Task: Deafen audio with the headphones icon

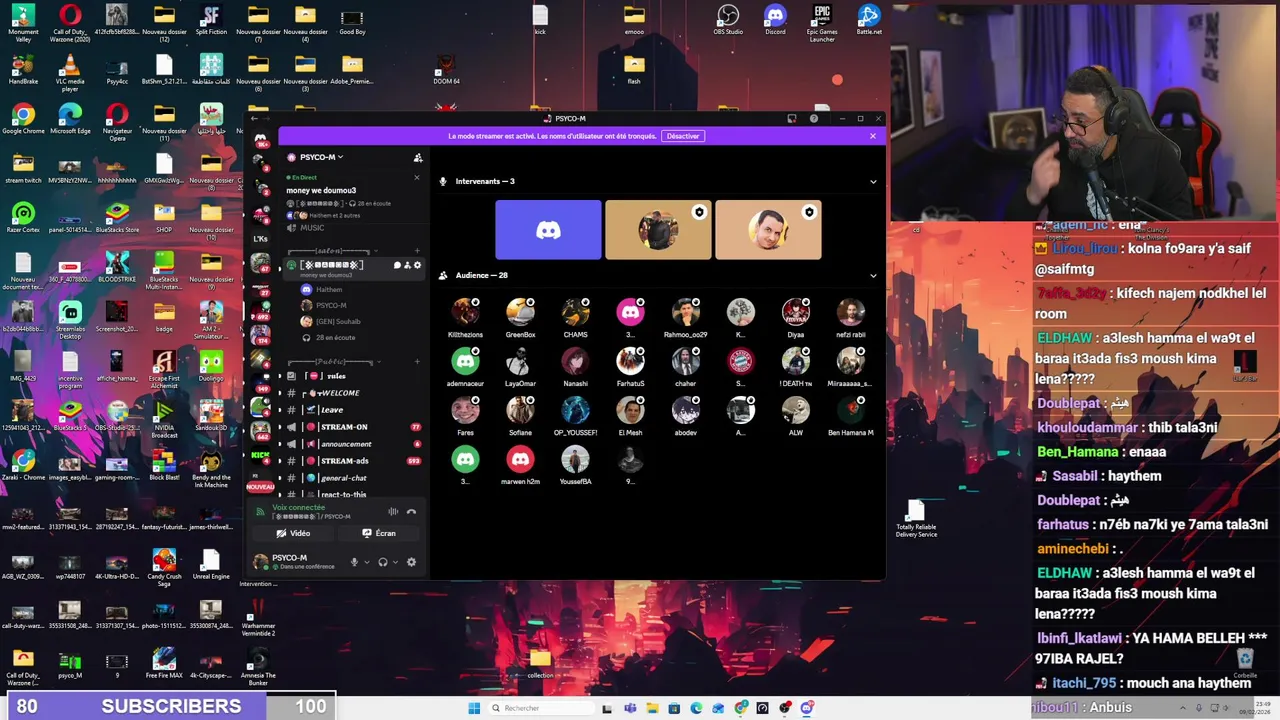Action: coord(382,562)
